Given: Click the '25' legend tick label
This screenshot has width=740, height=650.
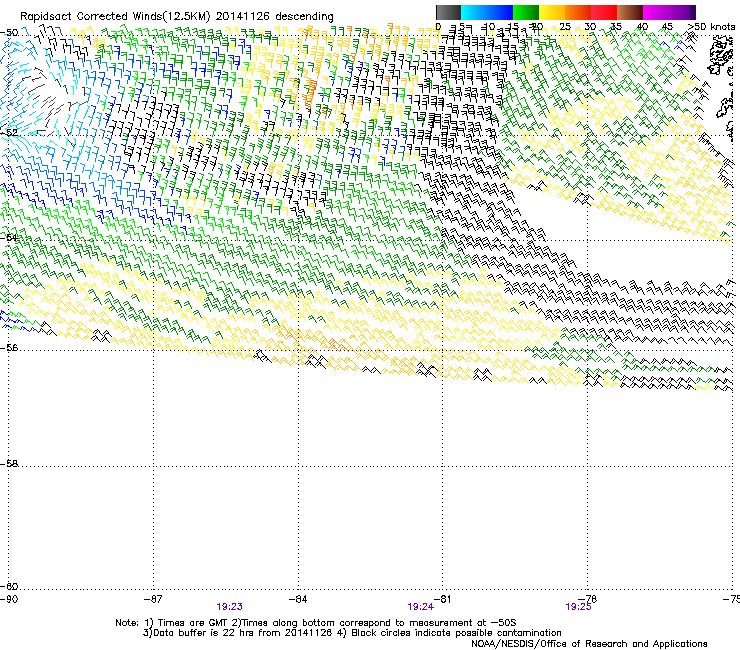Looking at the screenshot, I should [x=565, y=27].
